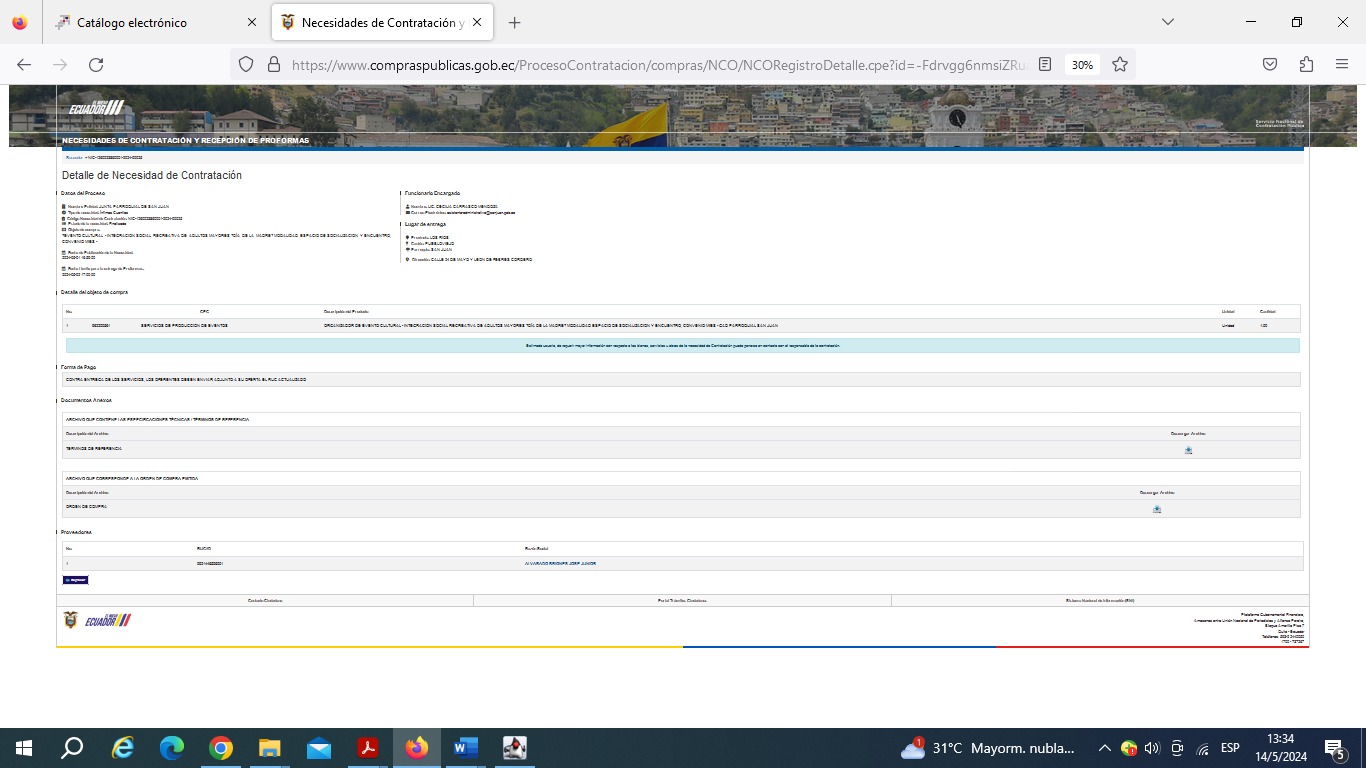Open the Firefox application menu
This screenshot has height=768, width=1366.
coord(1342,64)
